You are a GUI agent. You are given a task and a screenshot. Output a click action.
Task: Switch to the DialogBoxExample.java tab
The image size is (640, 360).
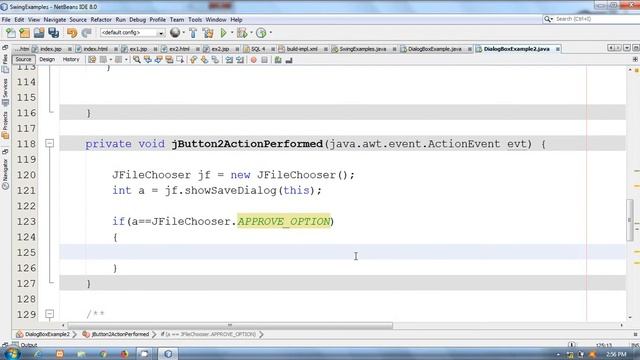point(435,49)
